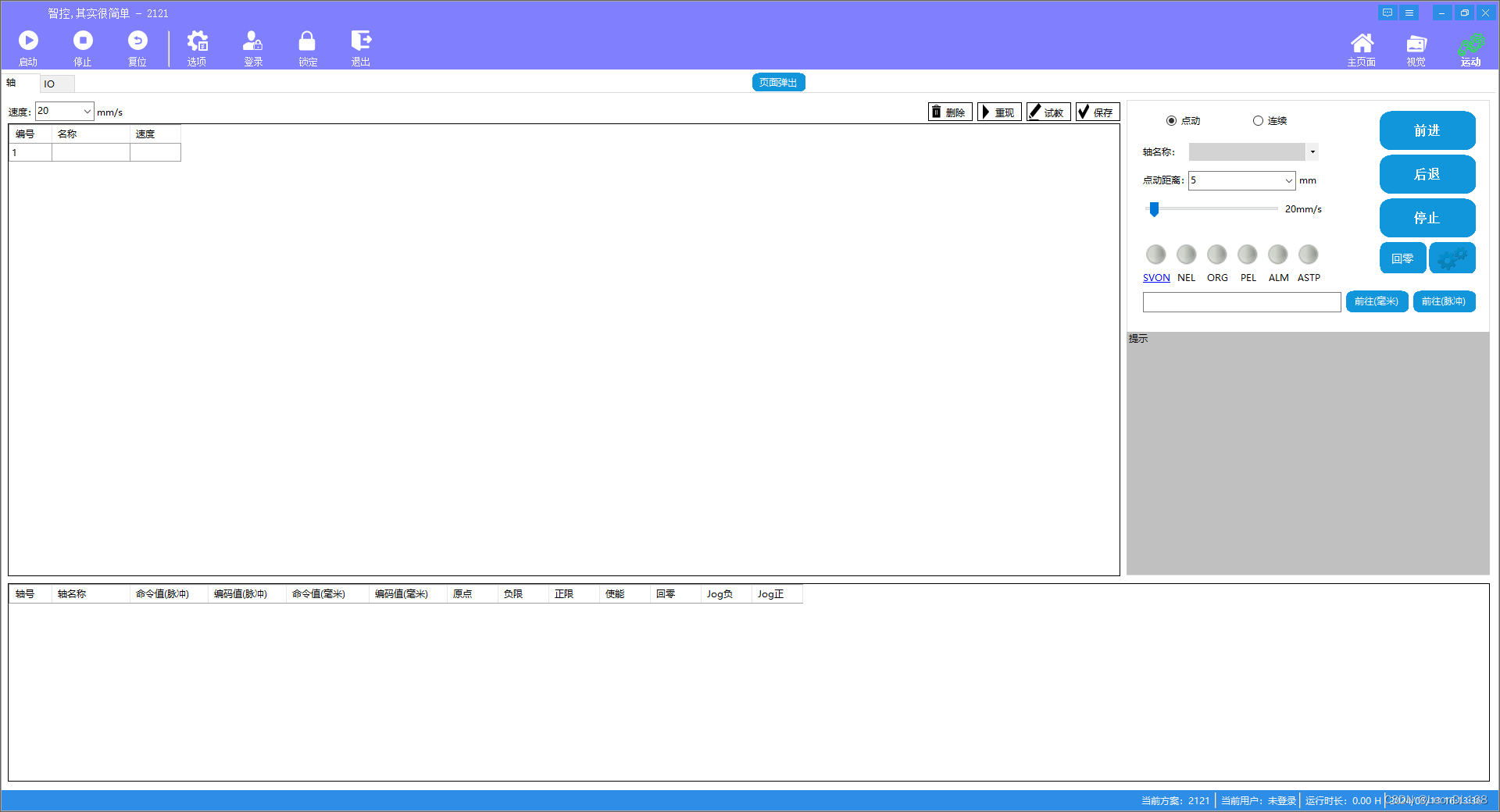This screenshot has width=1500, height=812.
Task: Click the 复位 reset icon
Action: point(137,41)
